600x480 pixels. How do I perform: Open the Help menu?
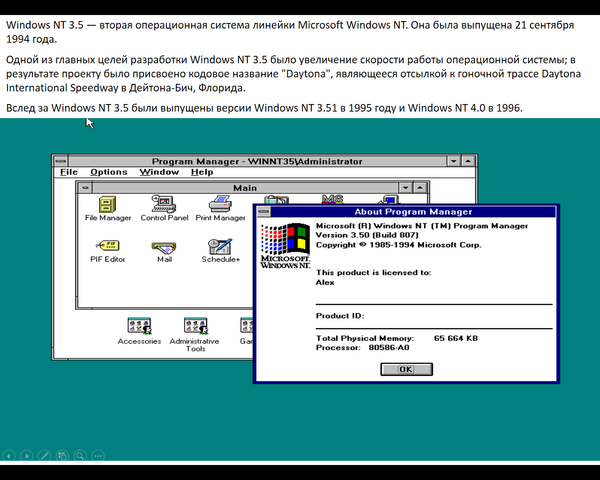(x=202, y=172)
